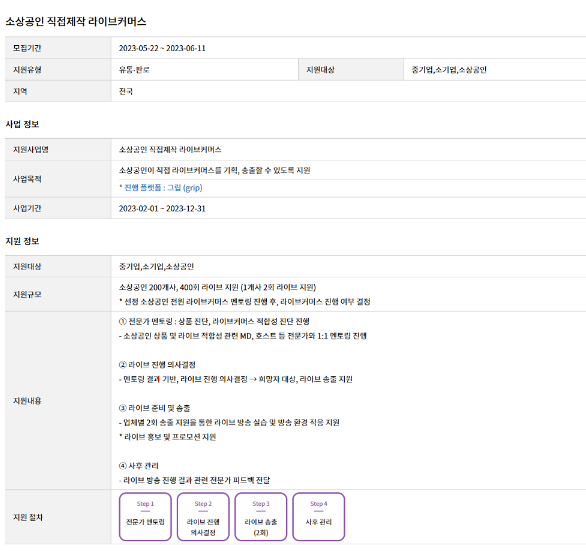
Task: Click the page title 소상공인 직접제작 라이브커머스
Action: pos(76,21)
